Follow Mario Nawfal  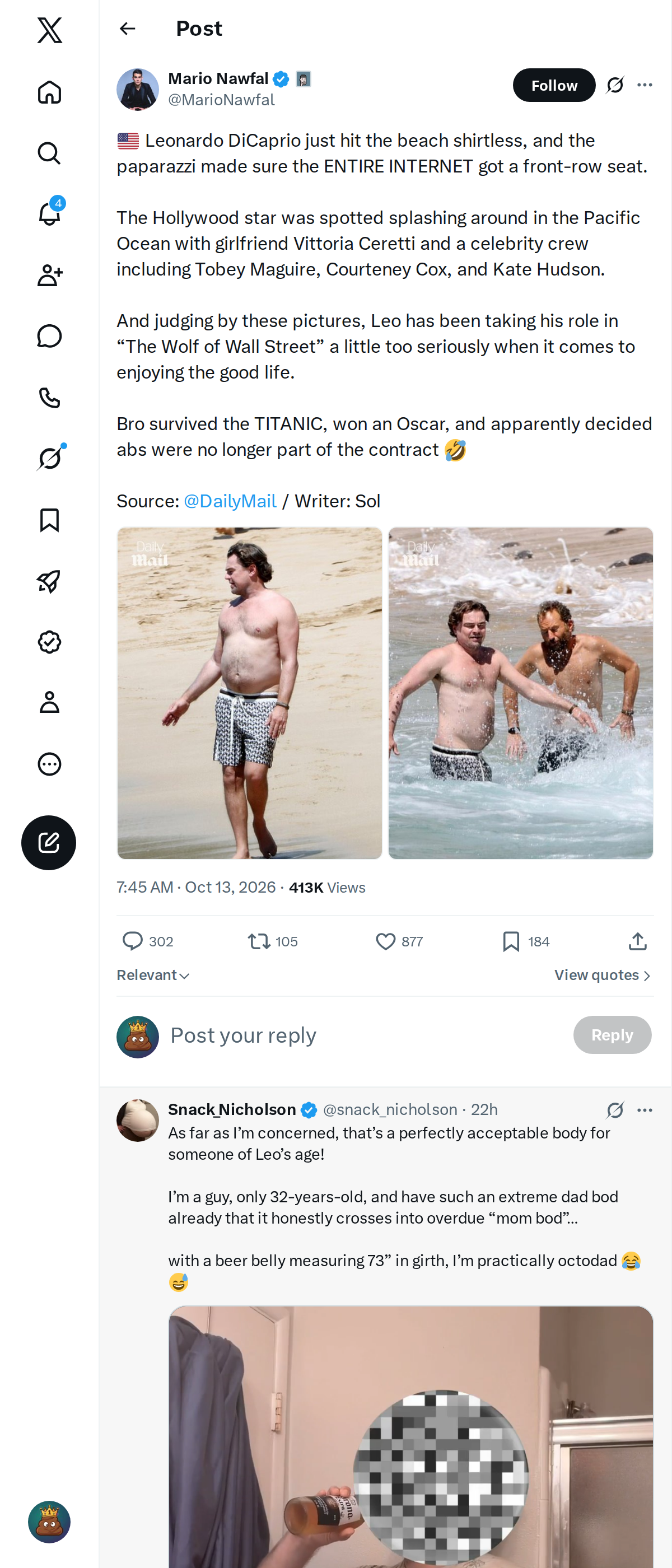(x=554, y=85)
